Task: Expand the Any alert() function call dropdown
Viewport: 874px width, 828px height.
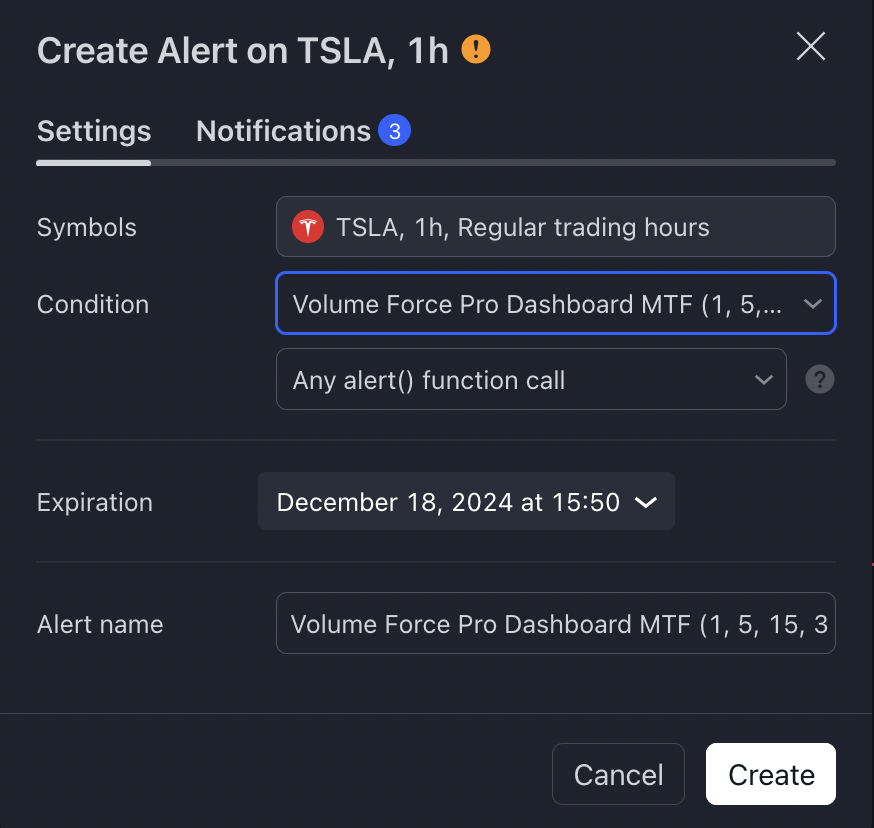Action: 531,379
